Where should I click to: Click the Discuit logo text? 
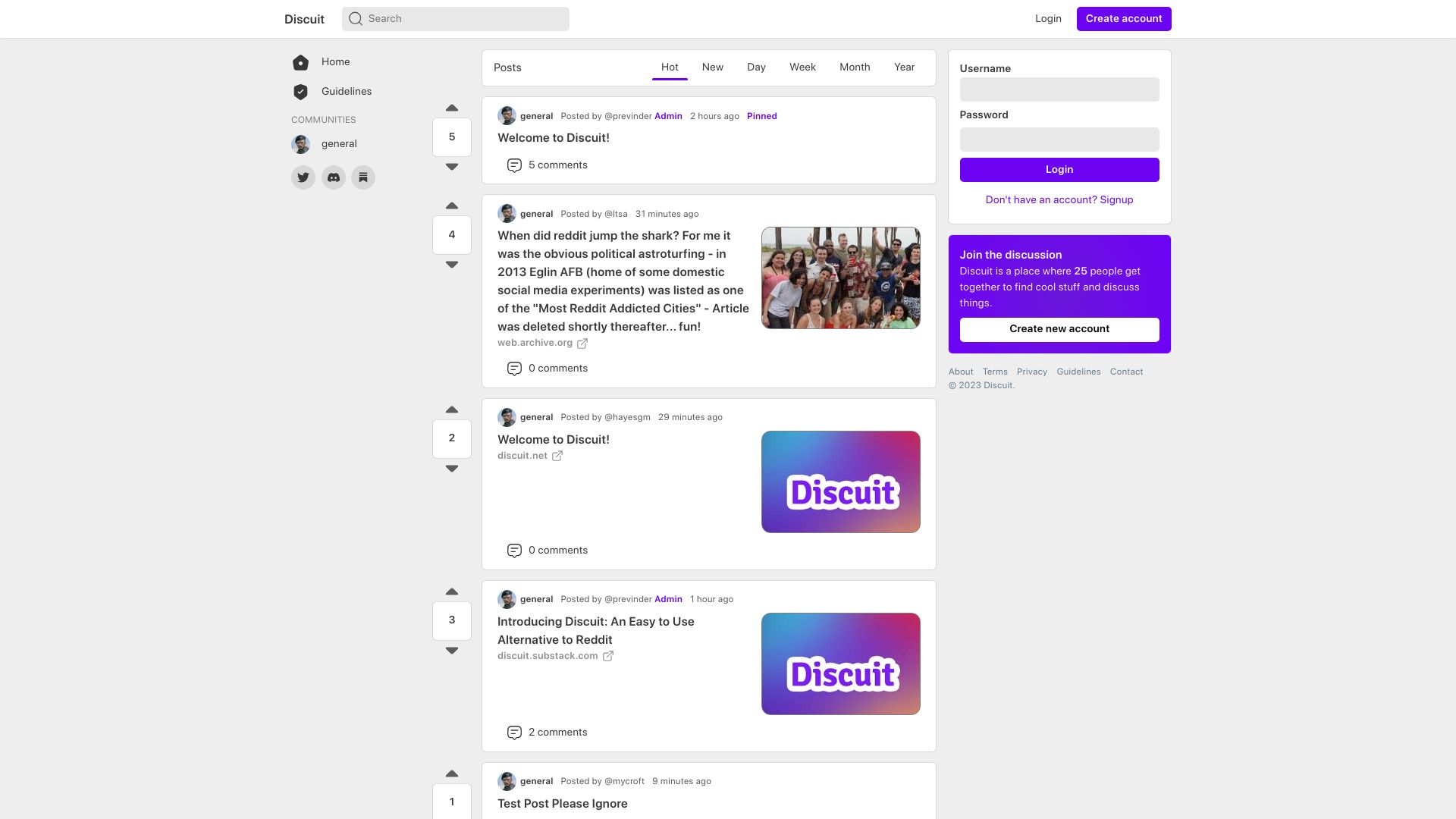pyautogui.click(x=304, y=20)
